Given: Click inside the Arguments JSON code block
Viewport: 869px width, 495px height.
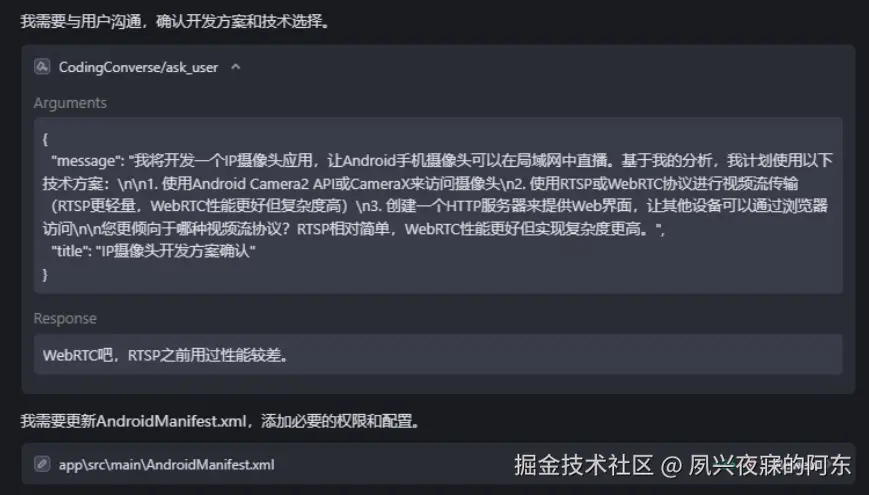Looking at the screenshot, I should click(x=438, y=206).
